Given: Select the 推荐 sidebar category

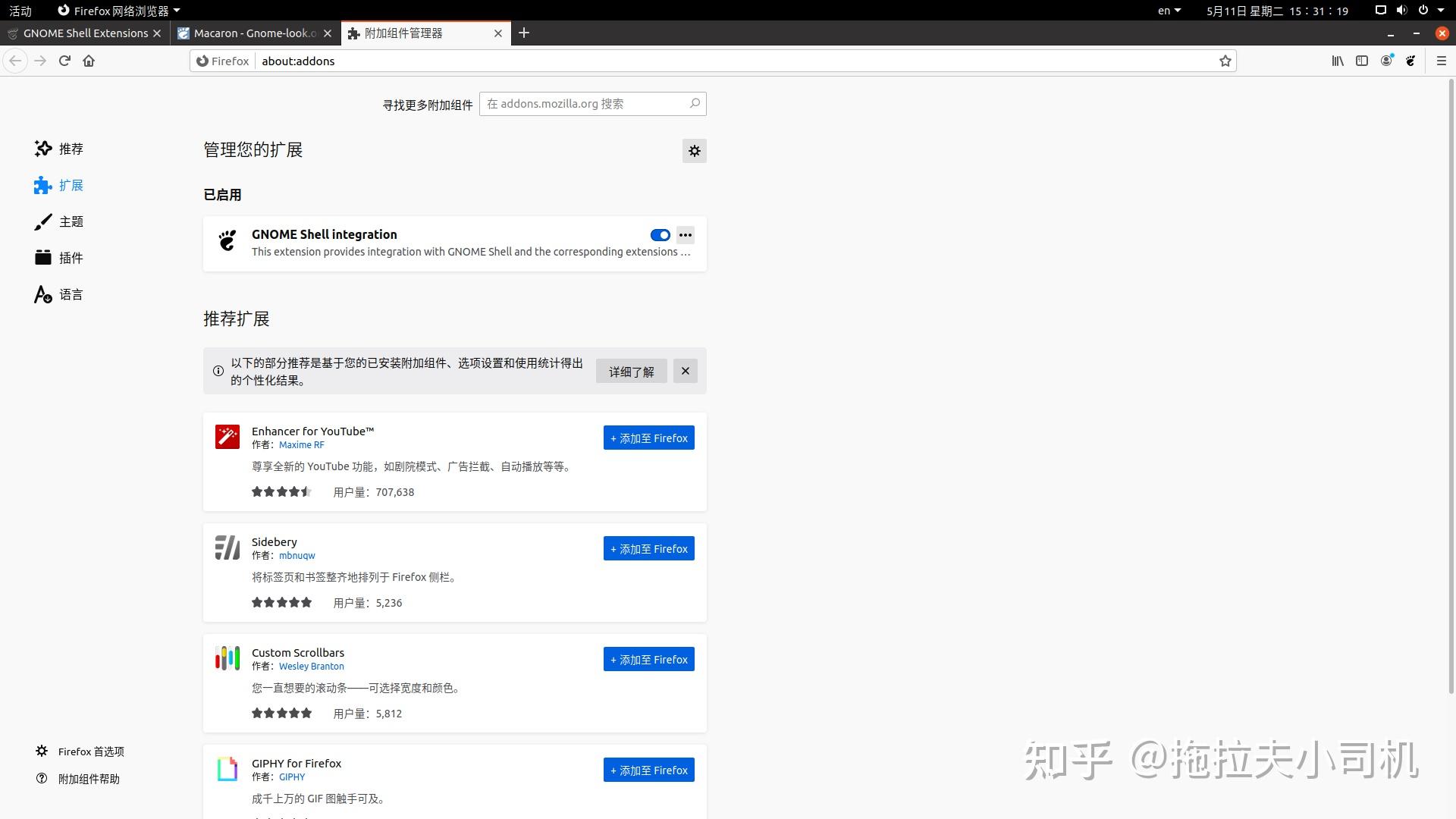Looking at the screenshot, I should (x=59, y=149).
